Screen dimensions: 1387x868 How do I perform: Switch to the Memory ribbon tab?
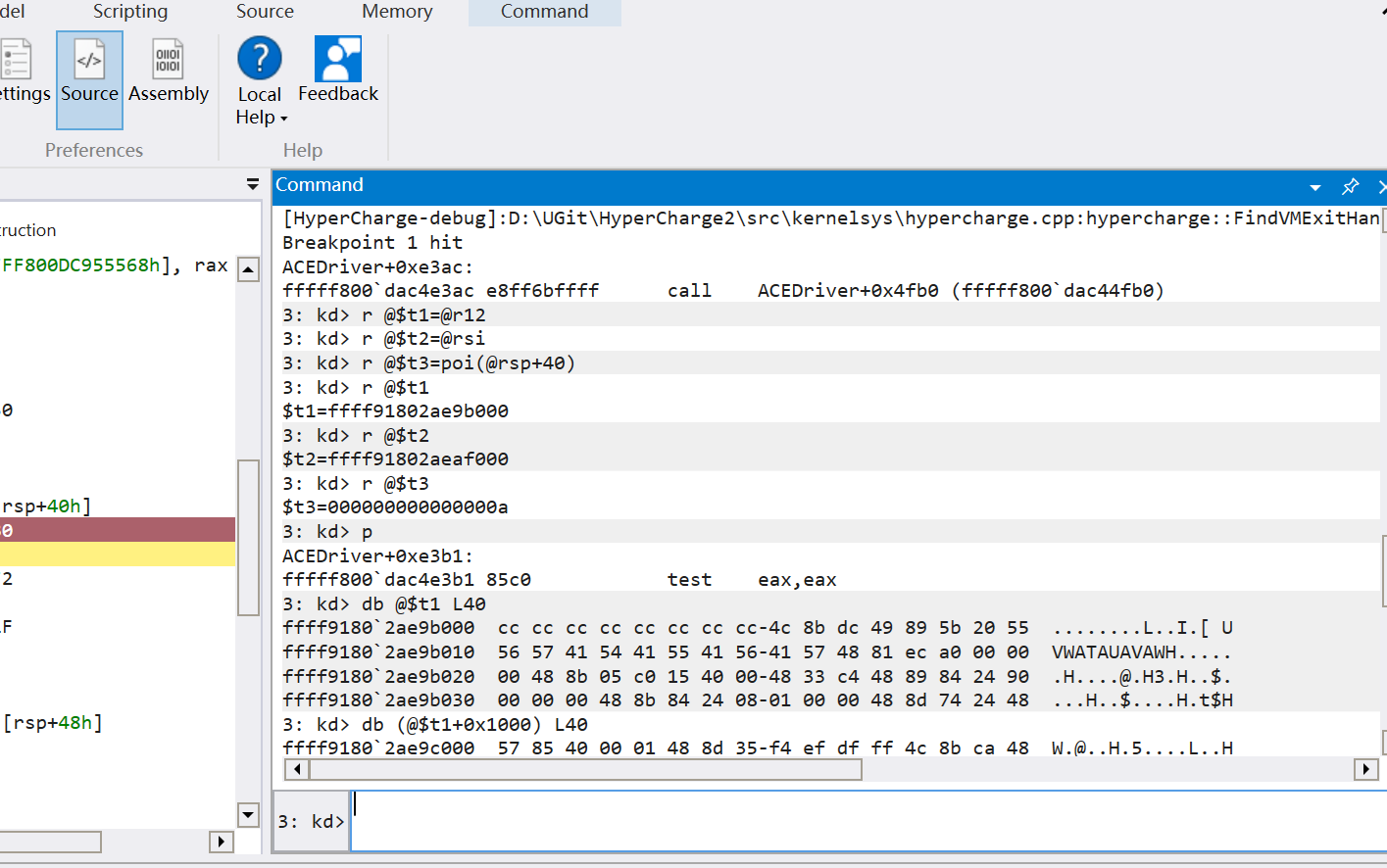(x=397, y=12)
